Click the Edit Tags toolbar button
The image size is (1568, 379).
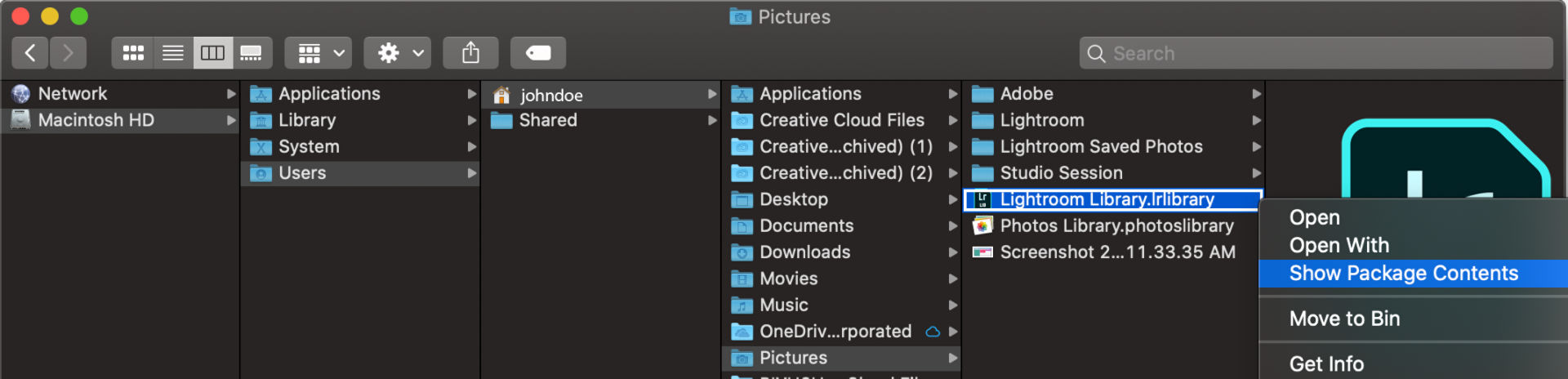pos(538,53)
